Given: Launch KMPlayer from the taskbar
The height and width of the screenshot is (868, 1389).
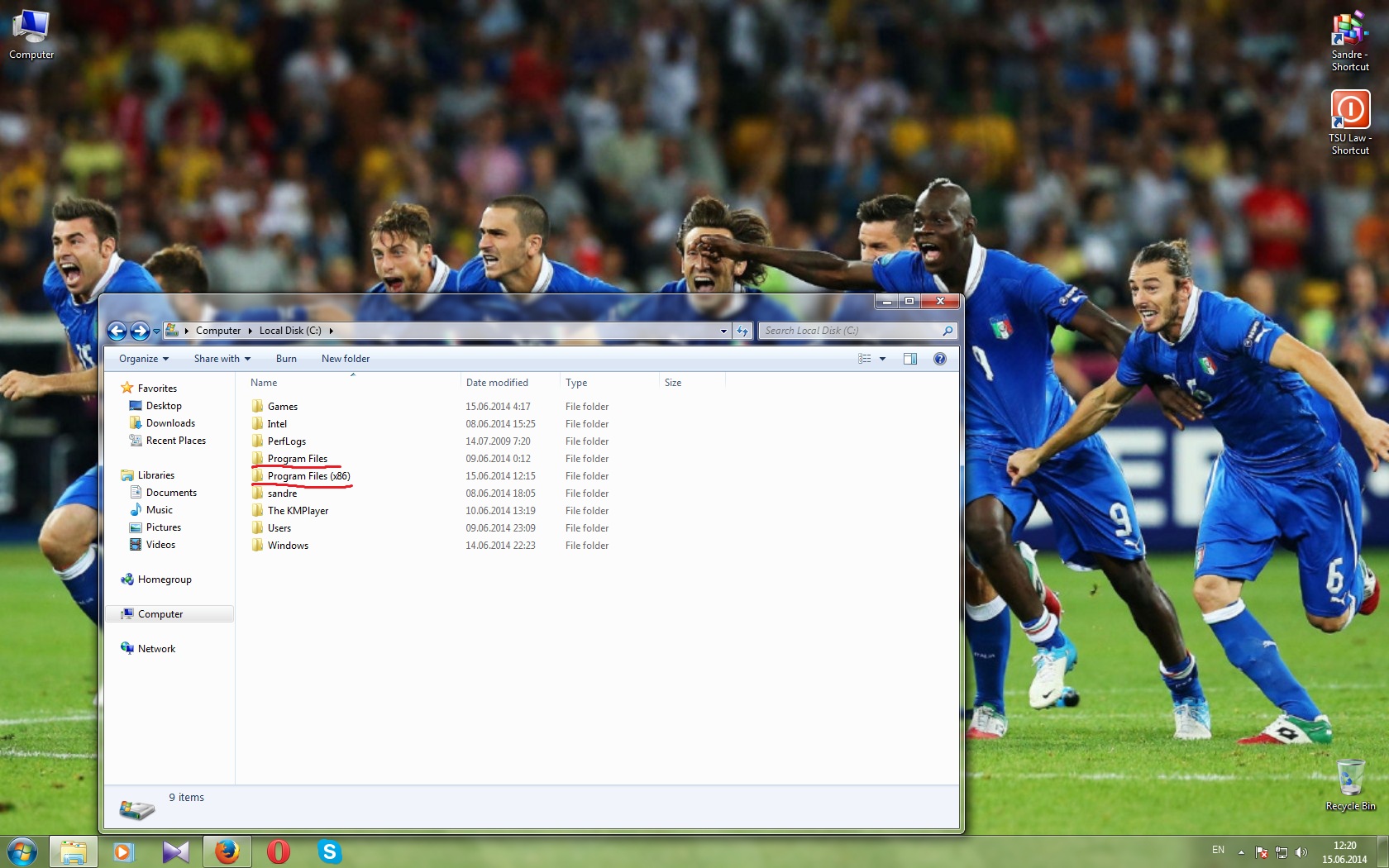Looking at the screenshot, I should (x=175, y=851).
